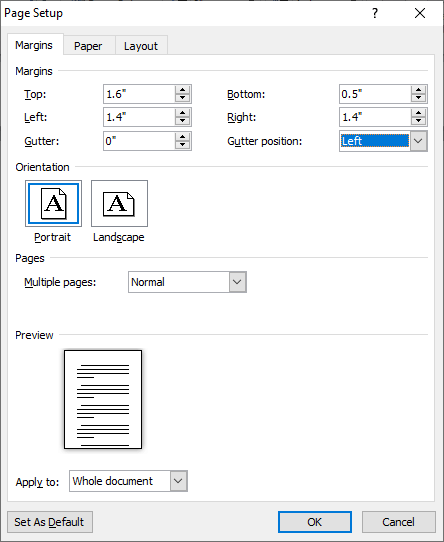Switch to the Layout tab
This screenshot has width=444, height=542.
[x=141, y=46]
